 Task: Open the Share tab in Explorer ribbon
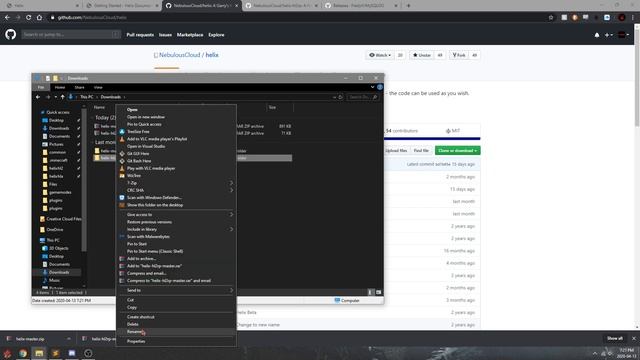point(79,87)
